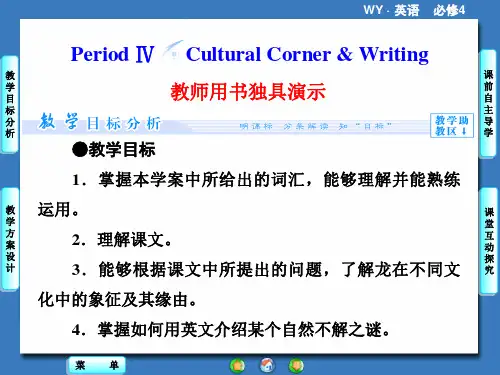This screenshot has width=500, height=375.
Task: Open the 菜单 button at bottom
Action: click(97, 365)
